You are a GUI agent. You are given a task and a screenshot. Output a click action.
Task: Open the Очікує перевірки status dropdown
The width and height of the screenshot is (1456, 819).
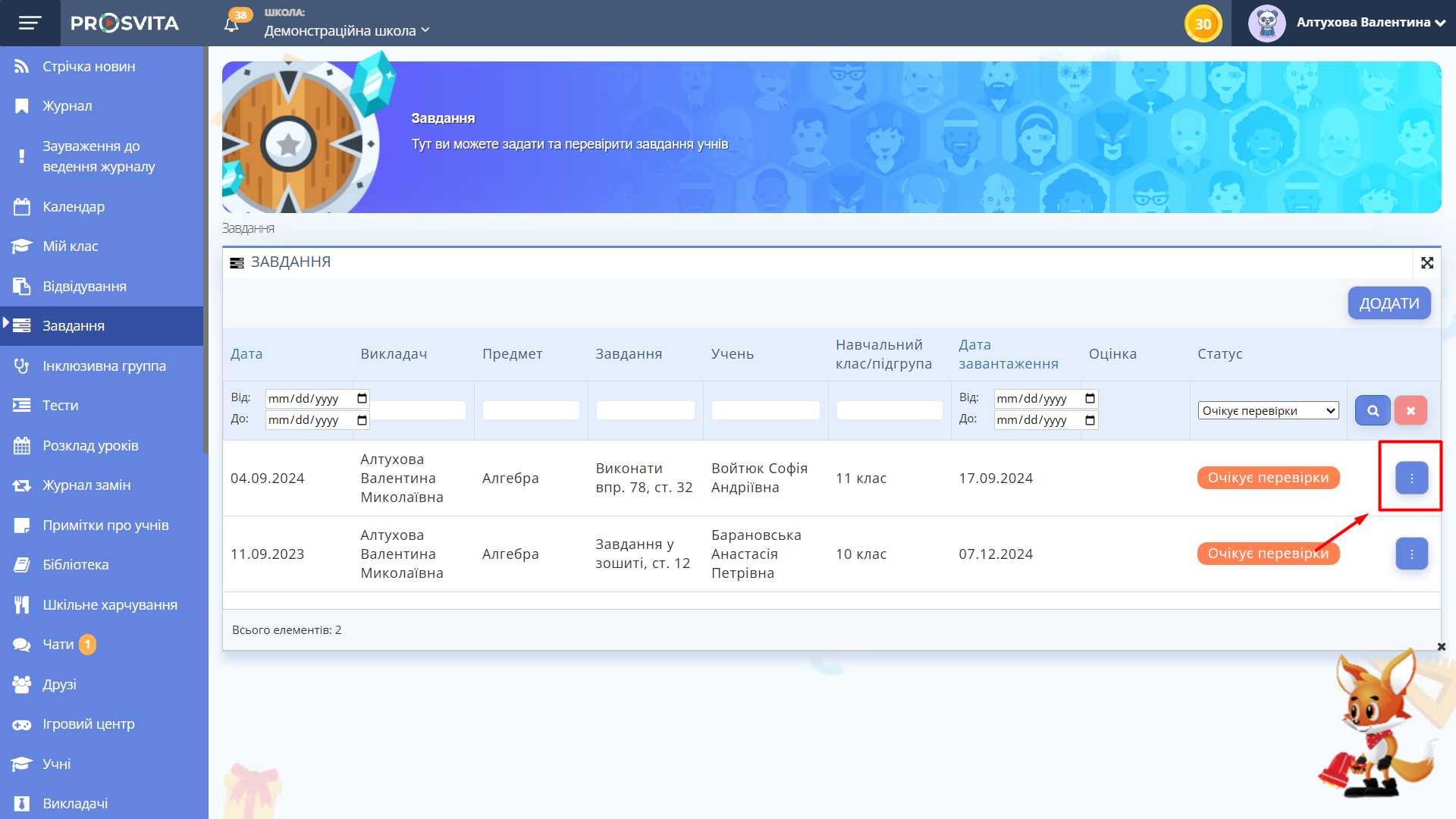[x=1268, y=410]
